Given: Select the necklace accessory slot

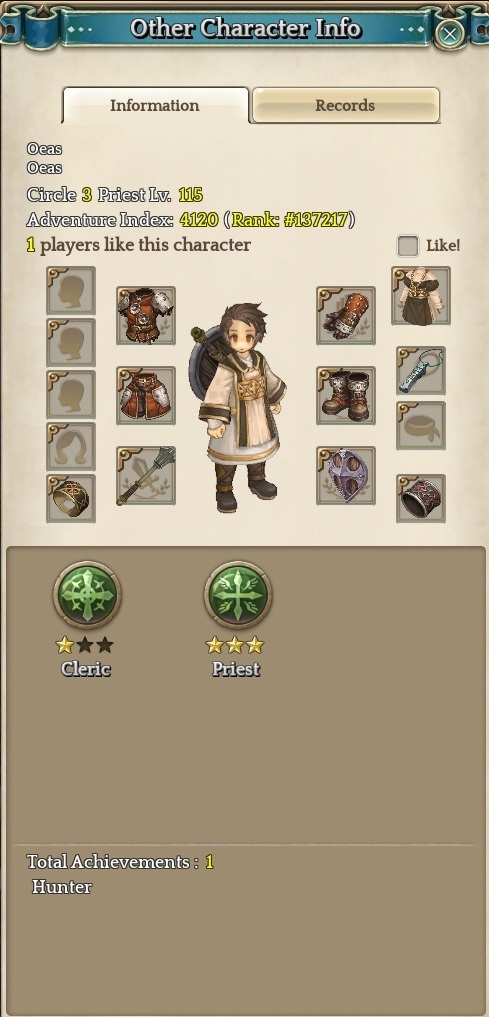Looking at the screenshot, I should tap(421, 370).
